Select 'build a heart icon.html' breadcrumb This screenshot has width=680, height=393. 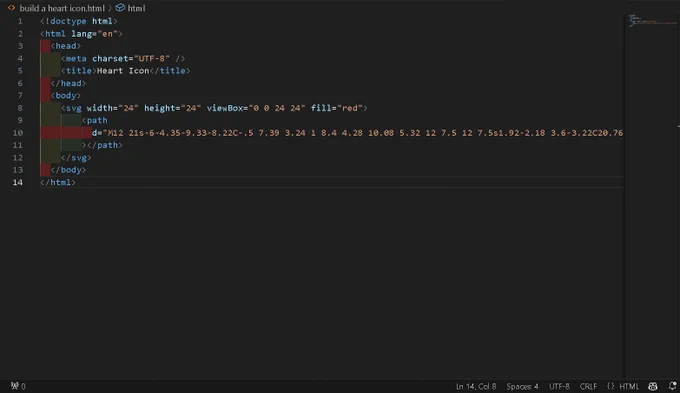pos(62,8)
